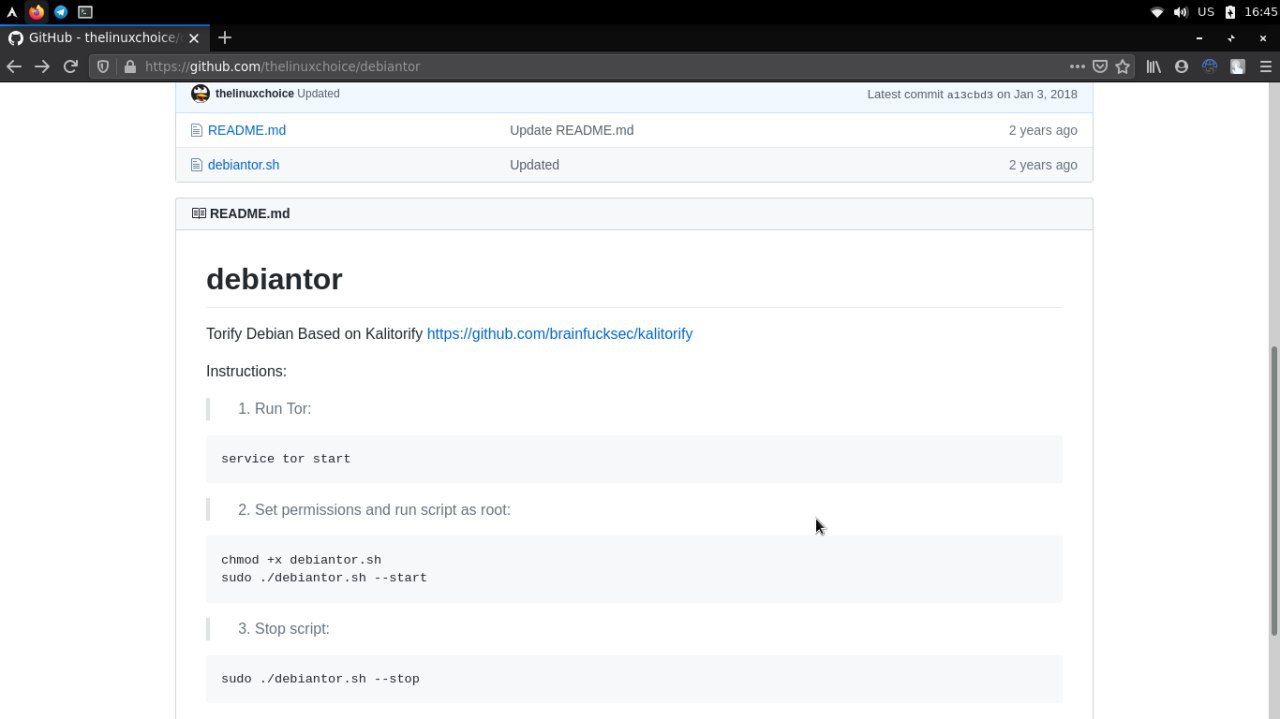Go back to the previous page

click(14, 66)
